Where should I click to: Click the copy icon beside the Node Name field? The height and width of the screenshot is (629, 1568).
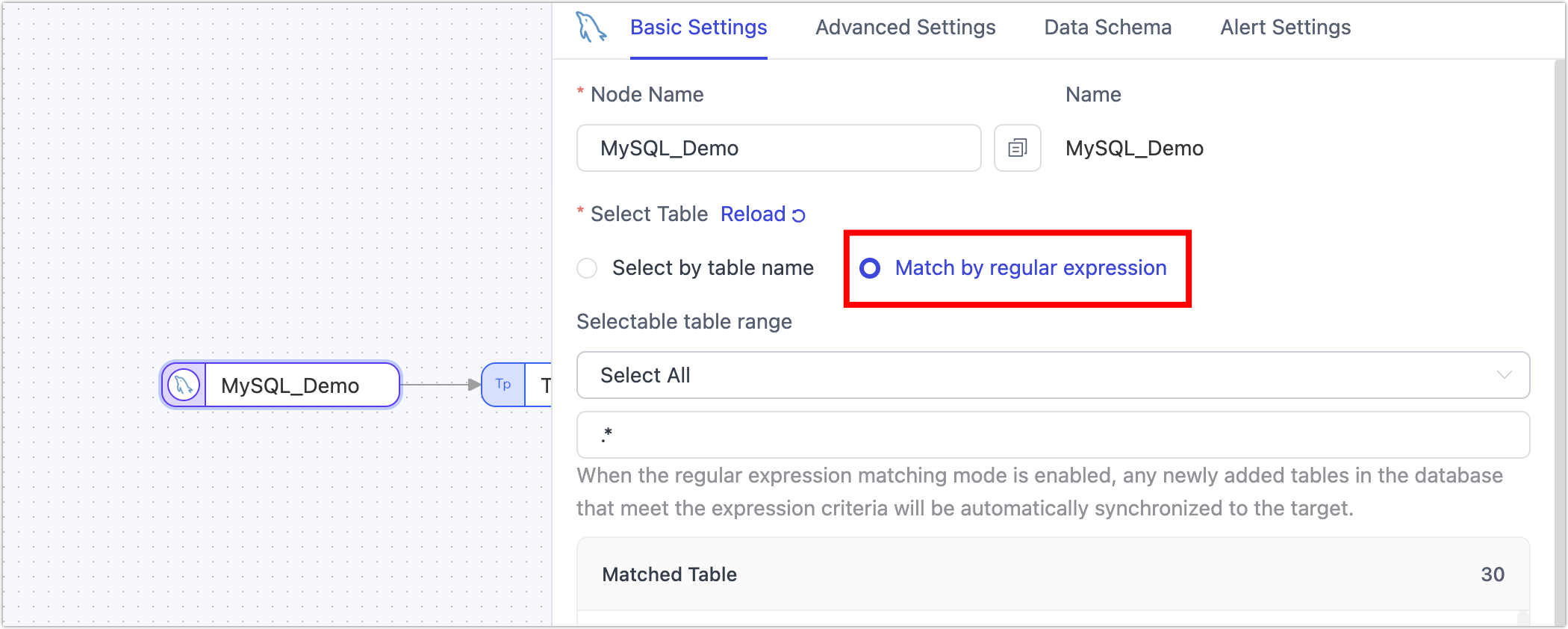(x=1017, y=148)
